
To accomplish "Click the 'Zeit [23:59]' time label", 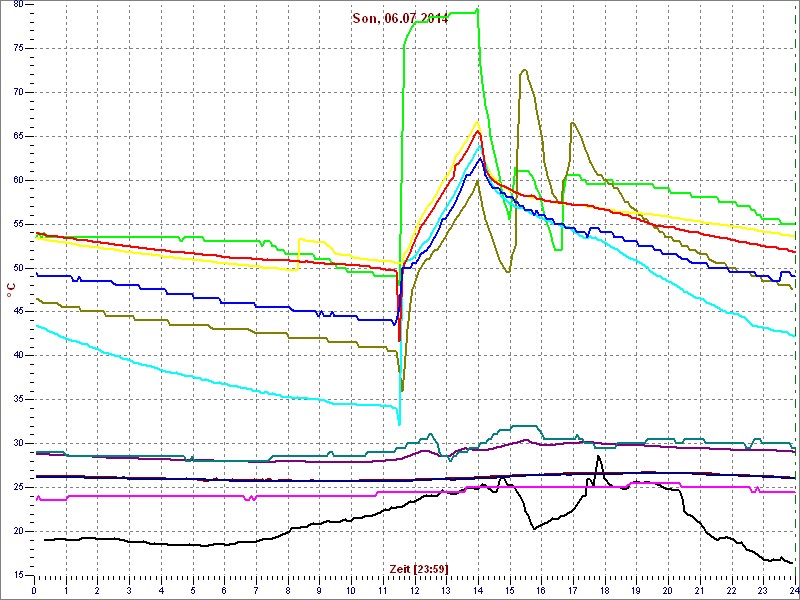I will tap(419, 568).
